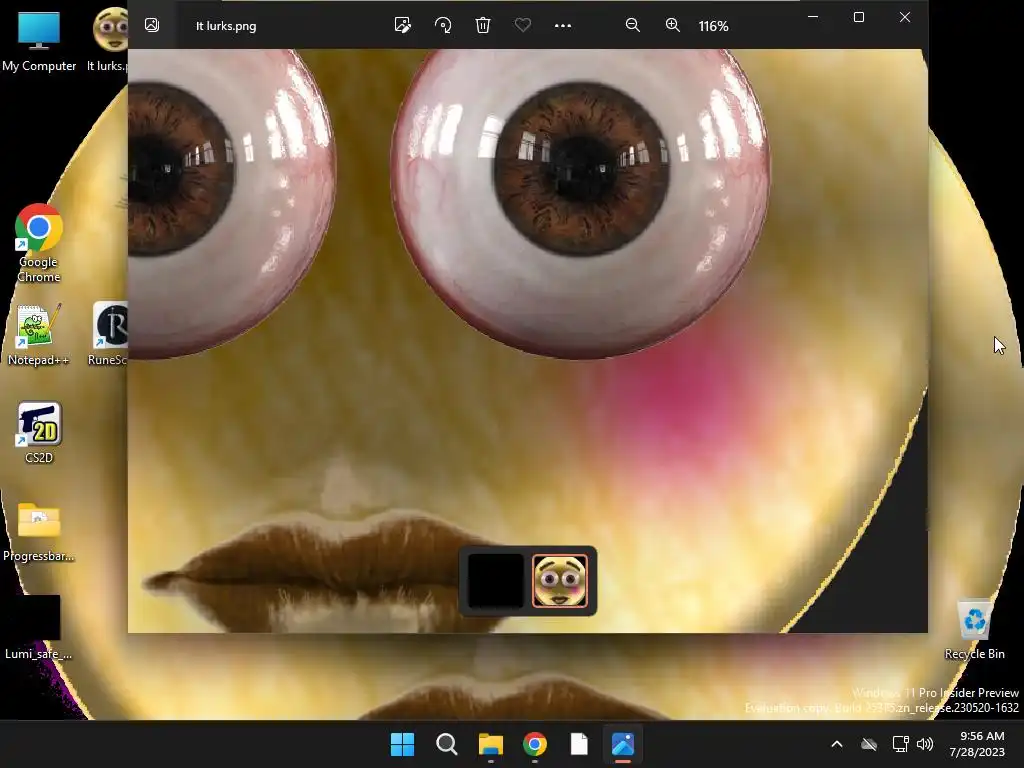This screenshot has height=768, width=1024.
Task: Select the It lurks desktop image file
Action: point(110,40)
